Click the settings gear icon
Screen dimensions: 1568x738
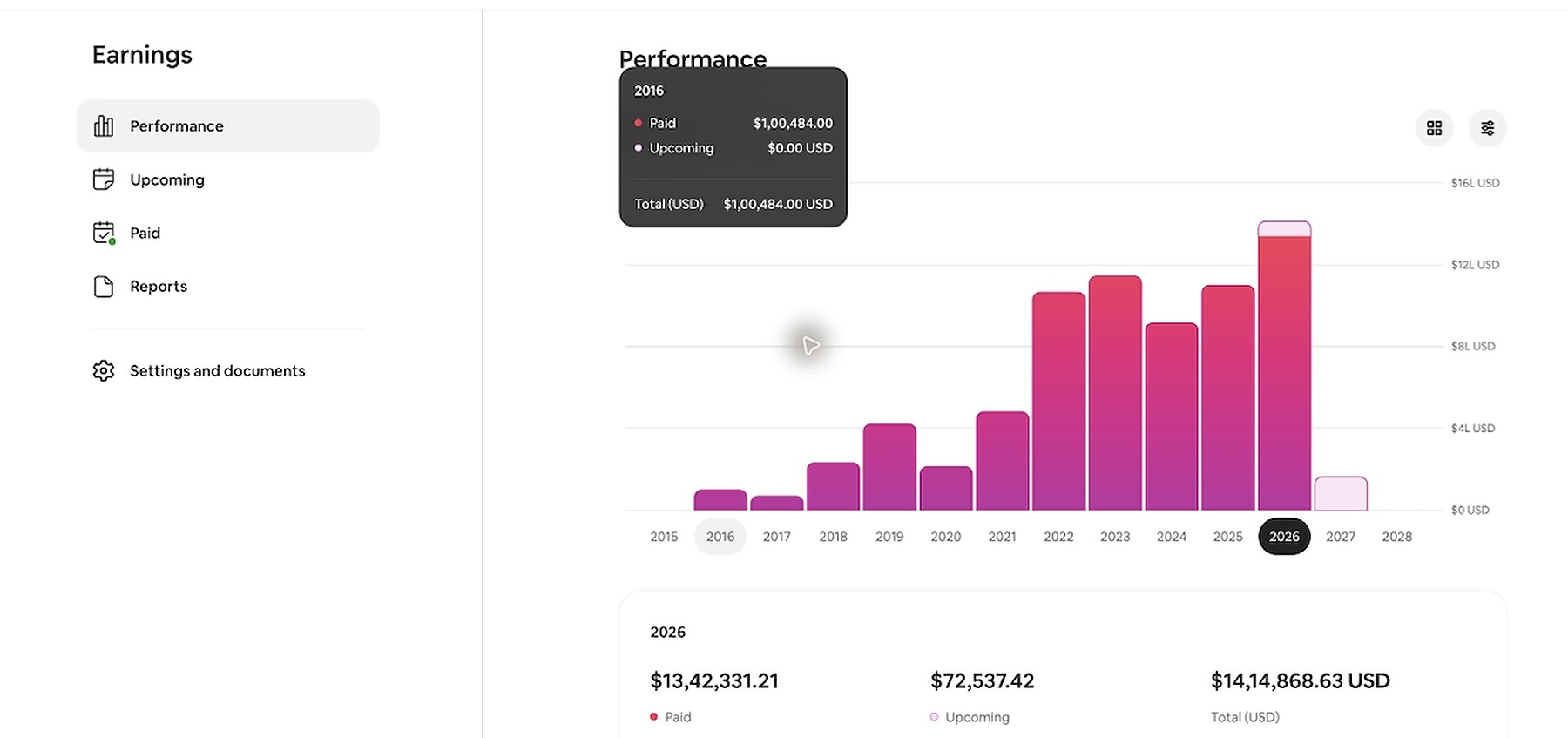(104, 370)
